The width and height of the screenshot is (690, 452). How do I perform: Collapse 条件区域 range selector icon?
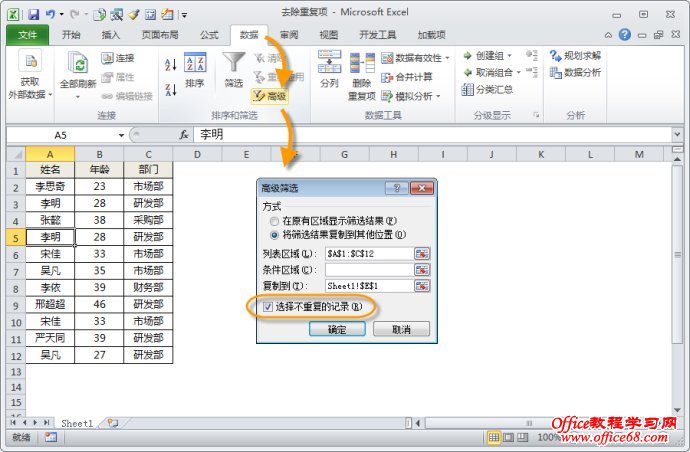[422, 270]
